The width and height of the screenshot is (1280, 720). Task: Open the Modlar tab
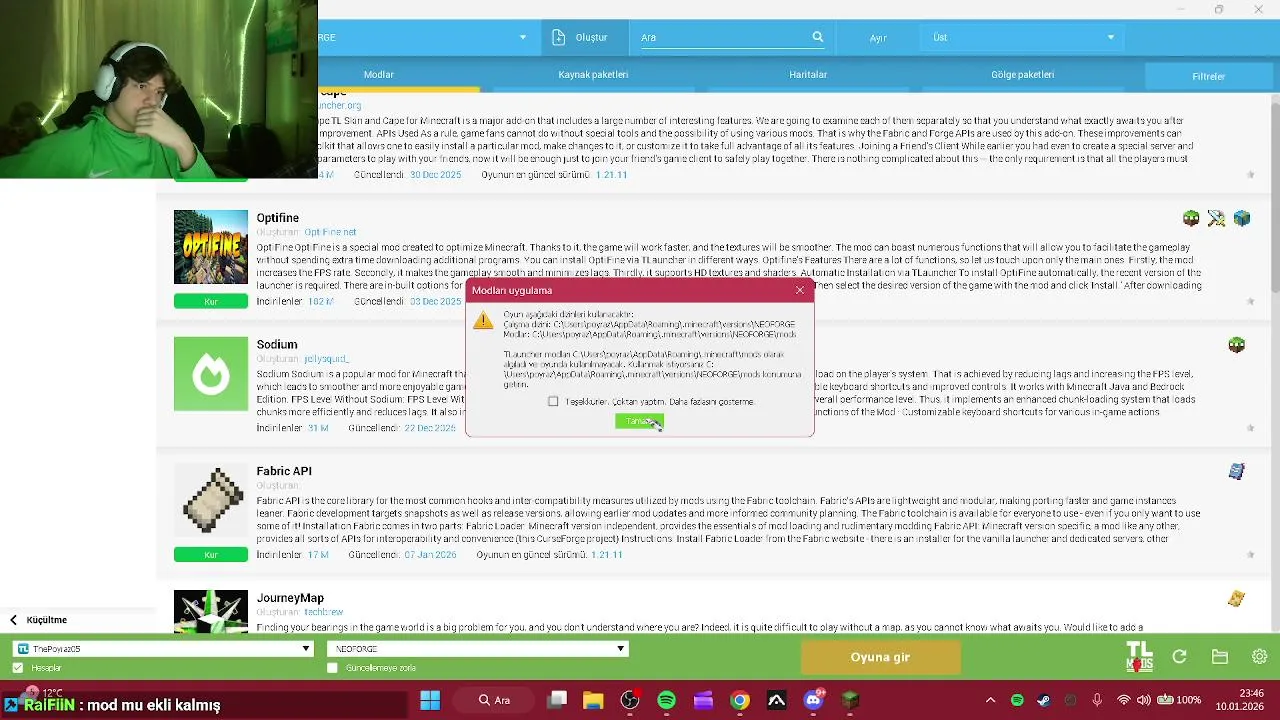coord(379,74)
